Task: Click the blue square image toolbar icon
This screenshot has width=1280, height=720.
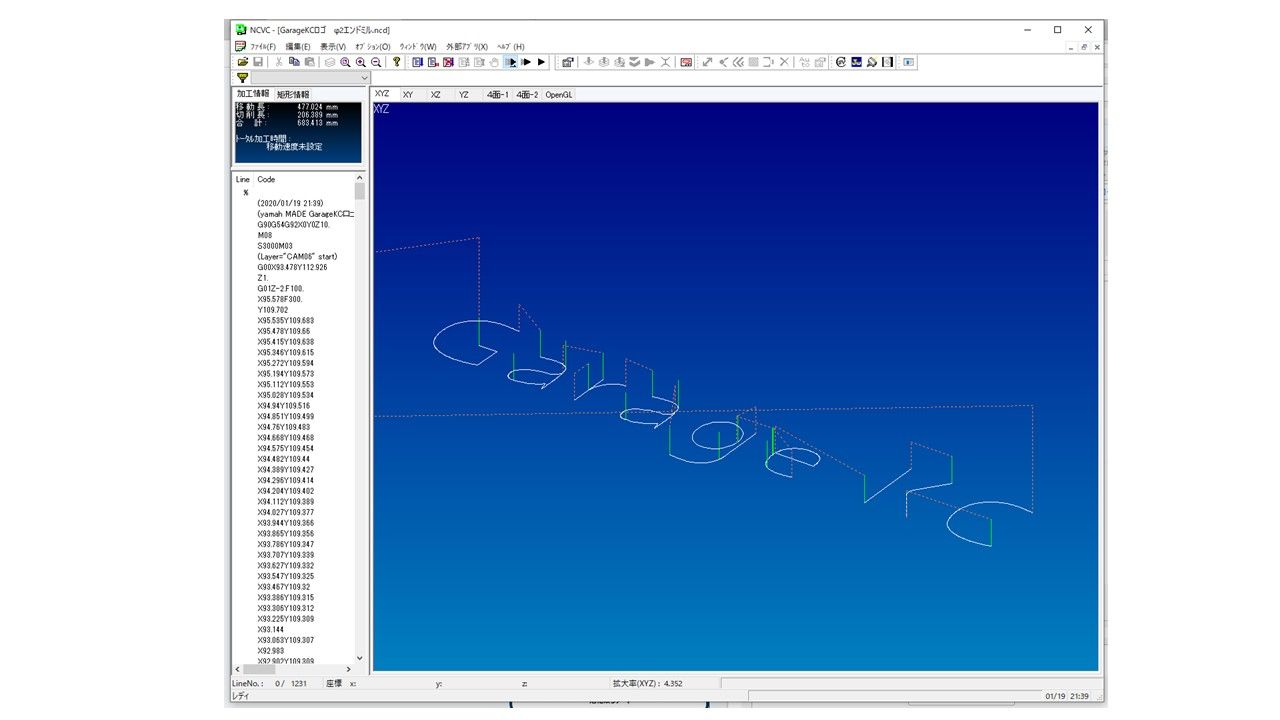Action: click(856, 62)
